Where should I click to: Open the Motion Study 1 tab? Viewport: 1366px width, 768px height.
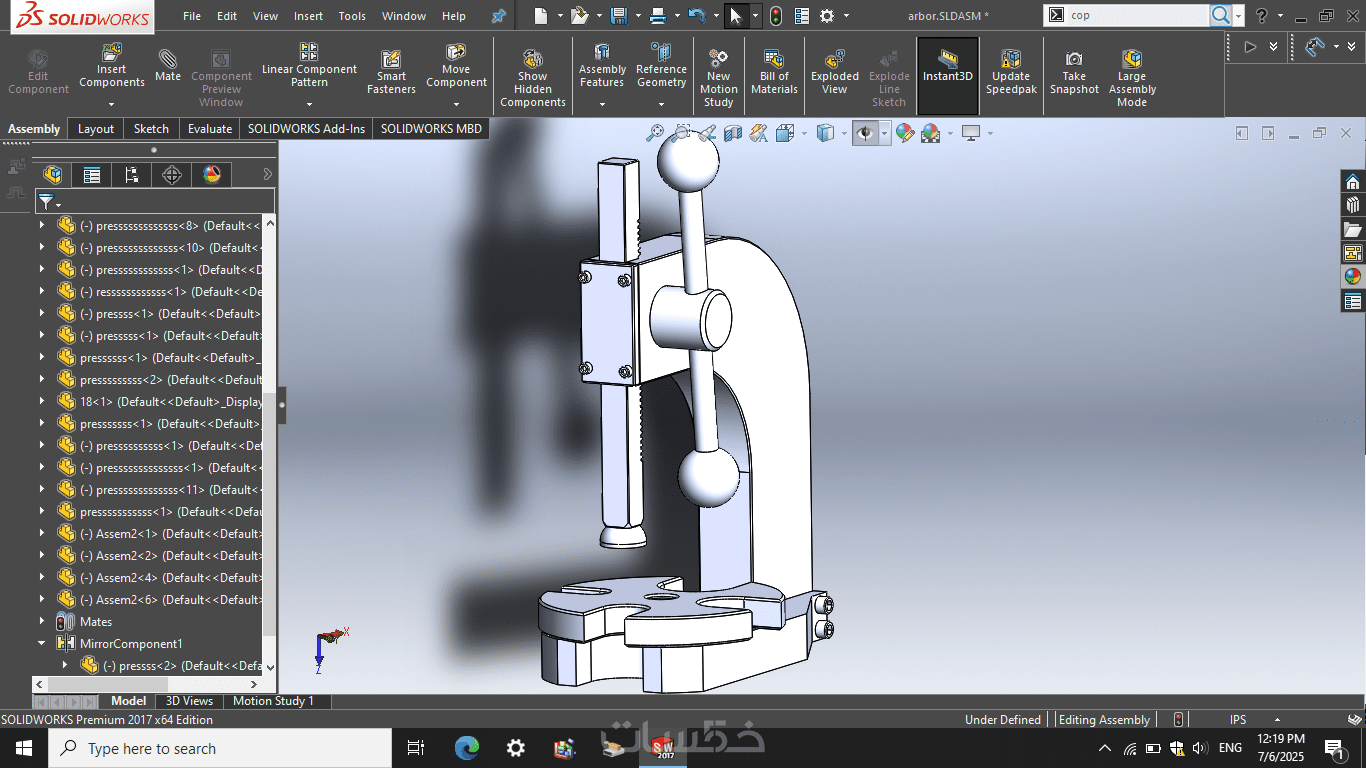(273, 701)
